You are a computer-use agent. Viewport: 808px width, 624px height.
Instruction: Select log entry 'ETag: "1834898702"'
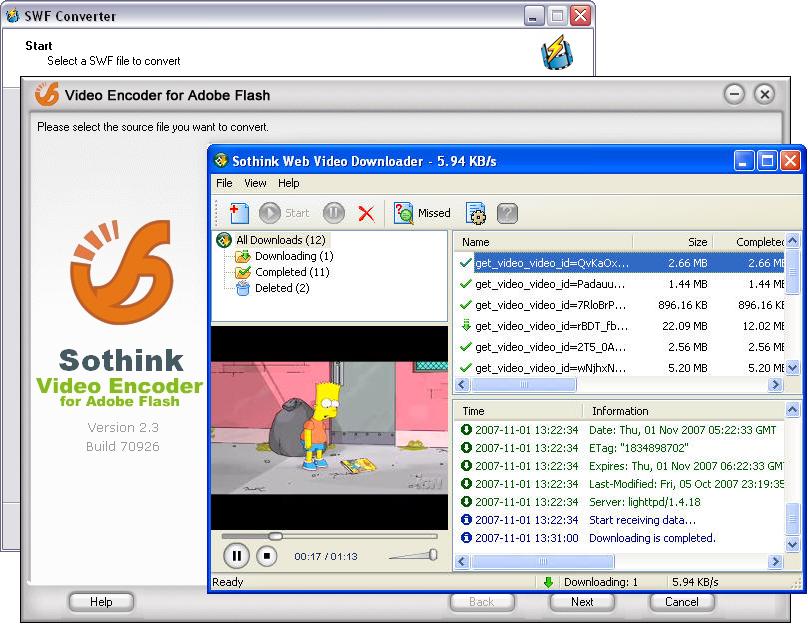pyautogui.click(x=638, y=448)
